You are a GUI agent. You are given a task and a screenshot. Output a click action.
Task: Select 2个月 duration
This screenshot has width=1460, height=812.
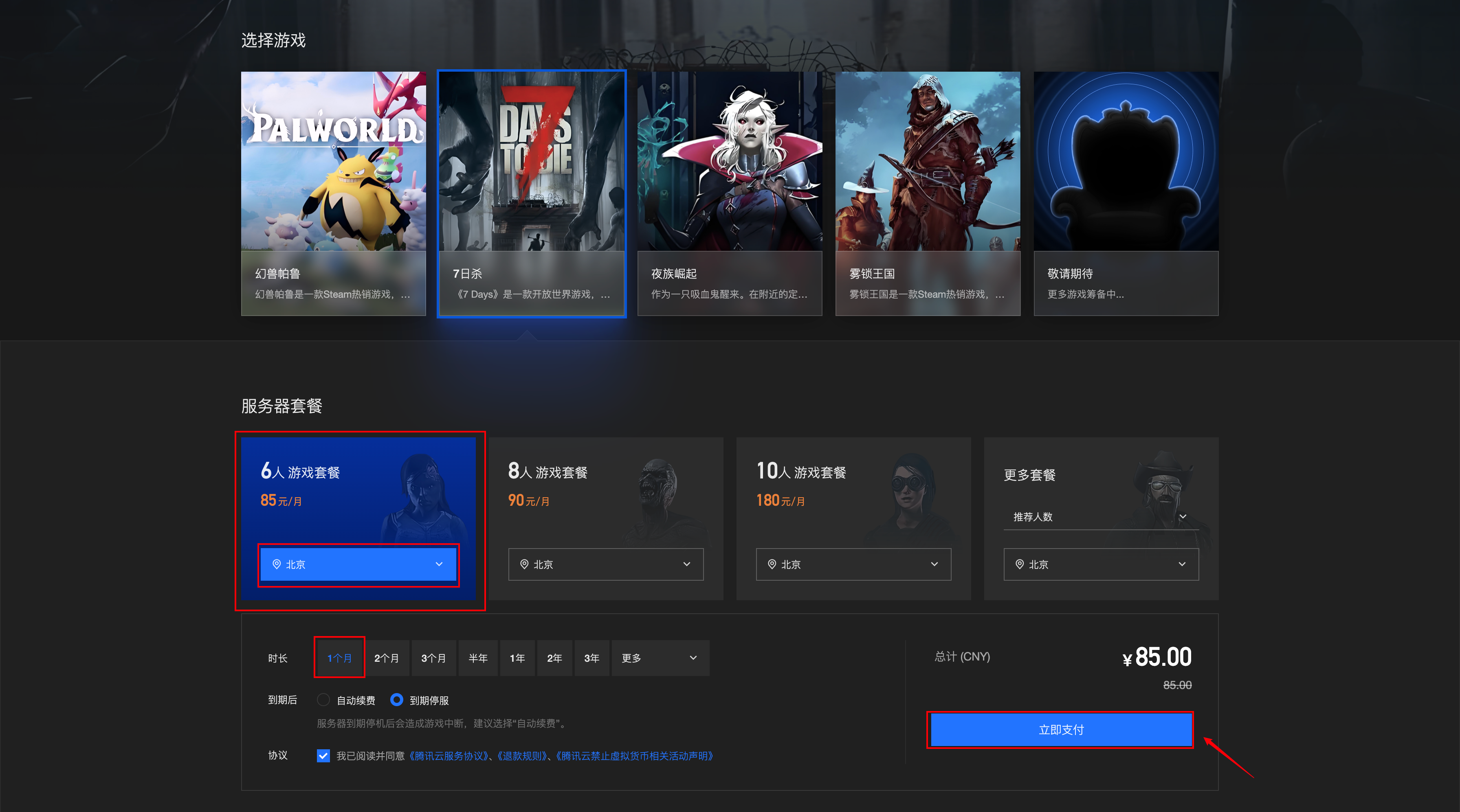click(x=387, y=658)
